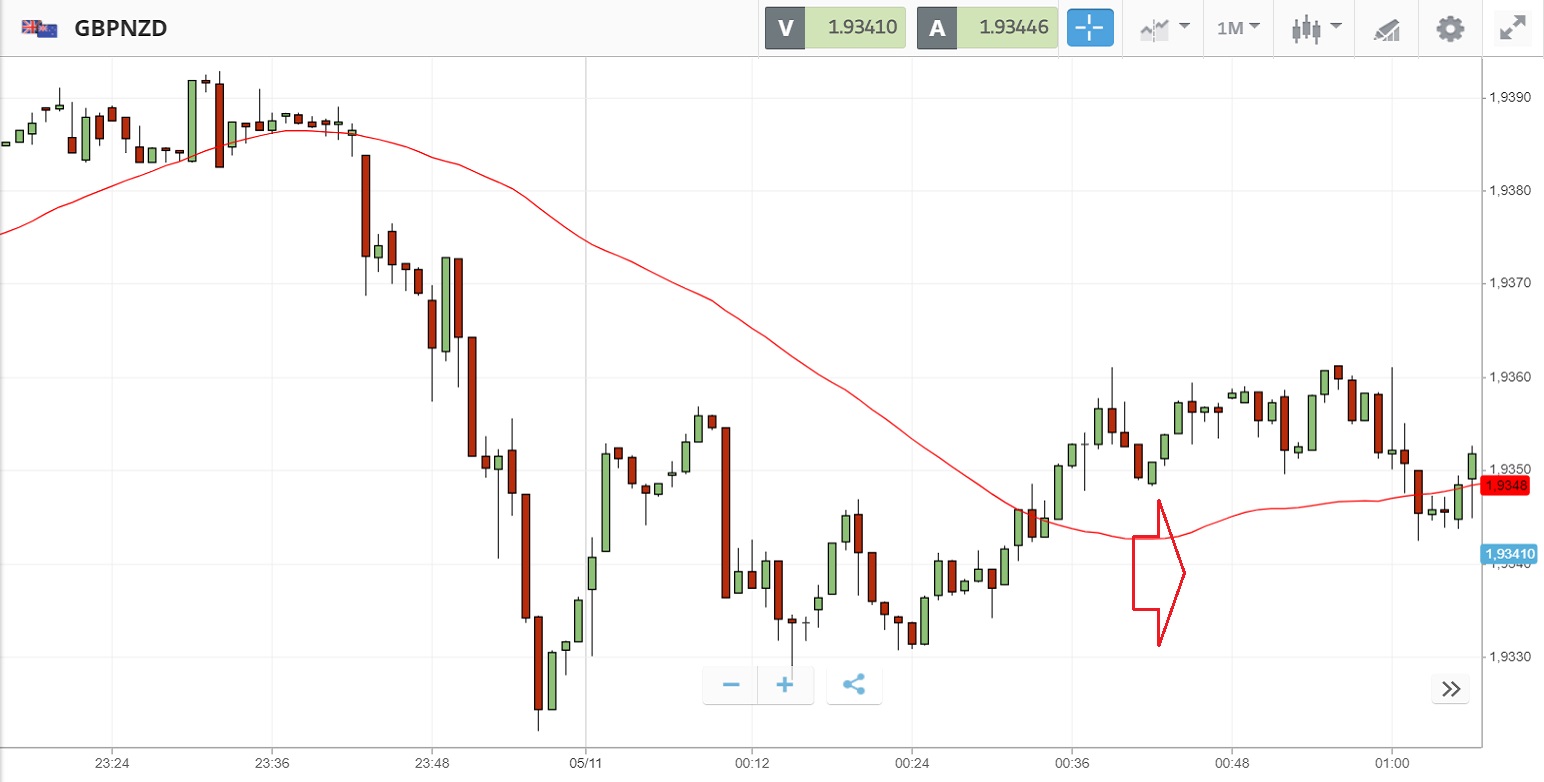Zoom in the chart with plus button
The image size is (1544, 782).
pos(785,685)
